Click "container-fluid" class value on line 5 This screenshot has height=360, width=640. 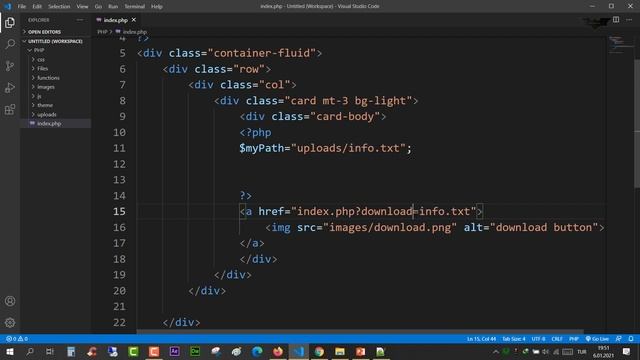click(262, 53)
